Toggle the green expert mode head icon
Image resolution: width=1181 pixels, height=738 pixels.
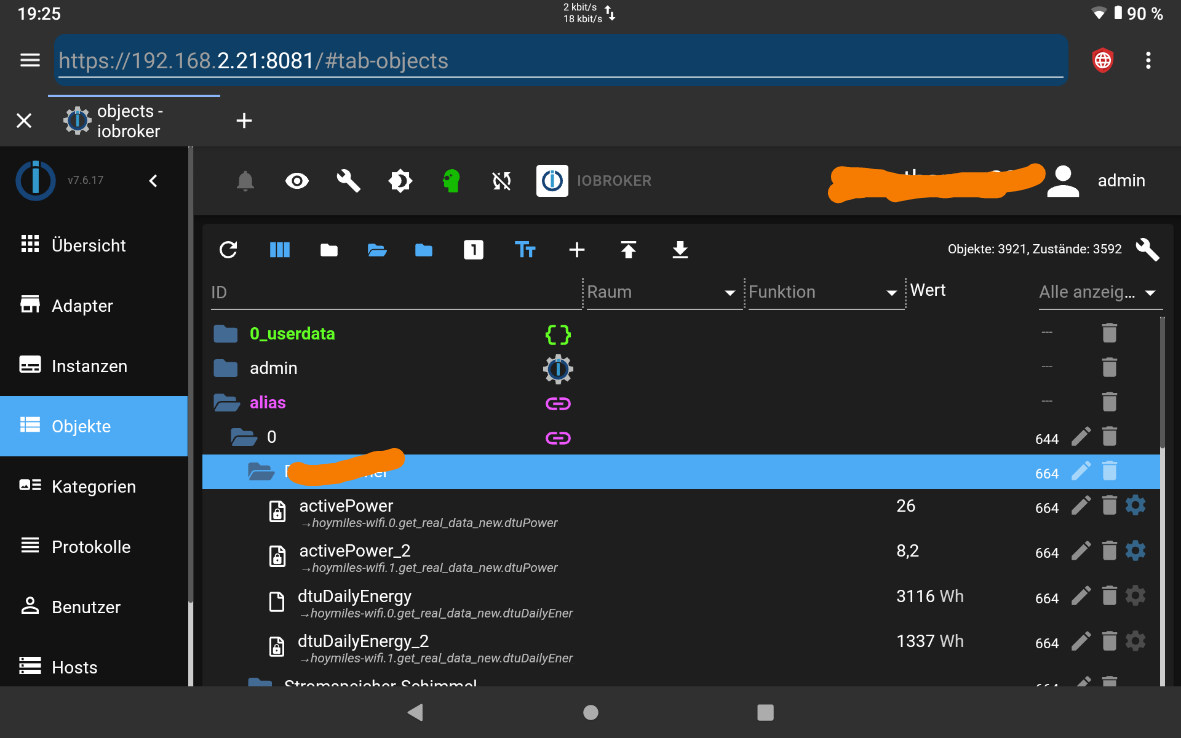(x=451, y=181)
